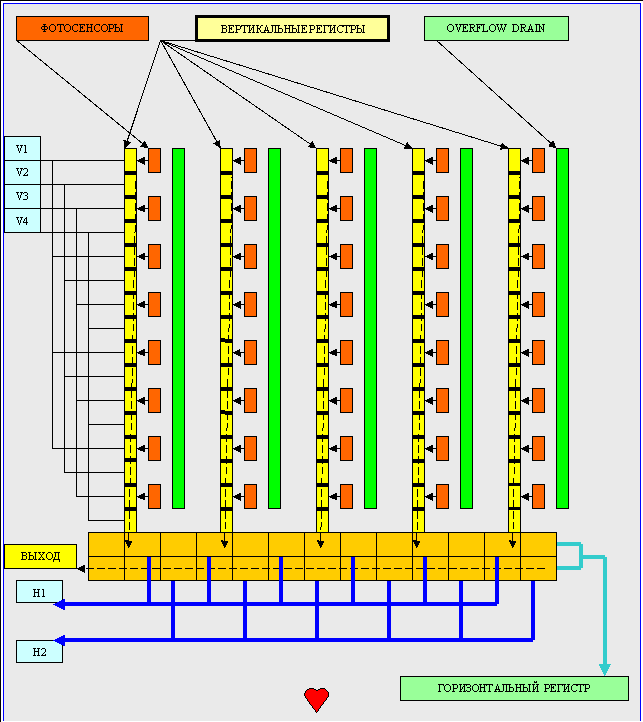Viewport: 643px width, 722px height.
Task: Select the V2 signal box
Action: click(x=22, y=173)
